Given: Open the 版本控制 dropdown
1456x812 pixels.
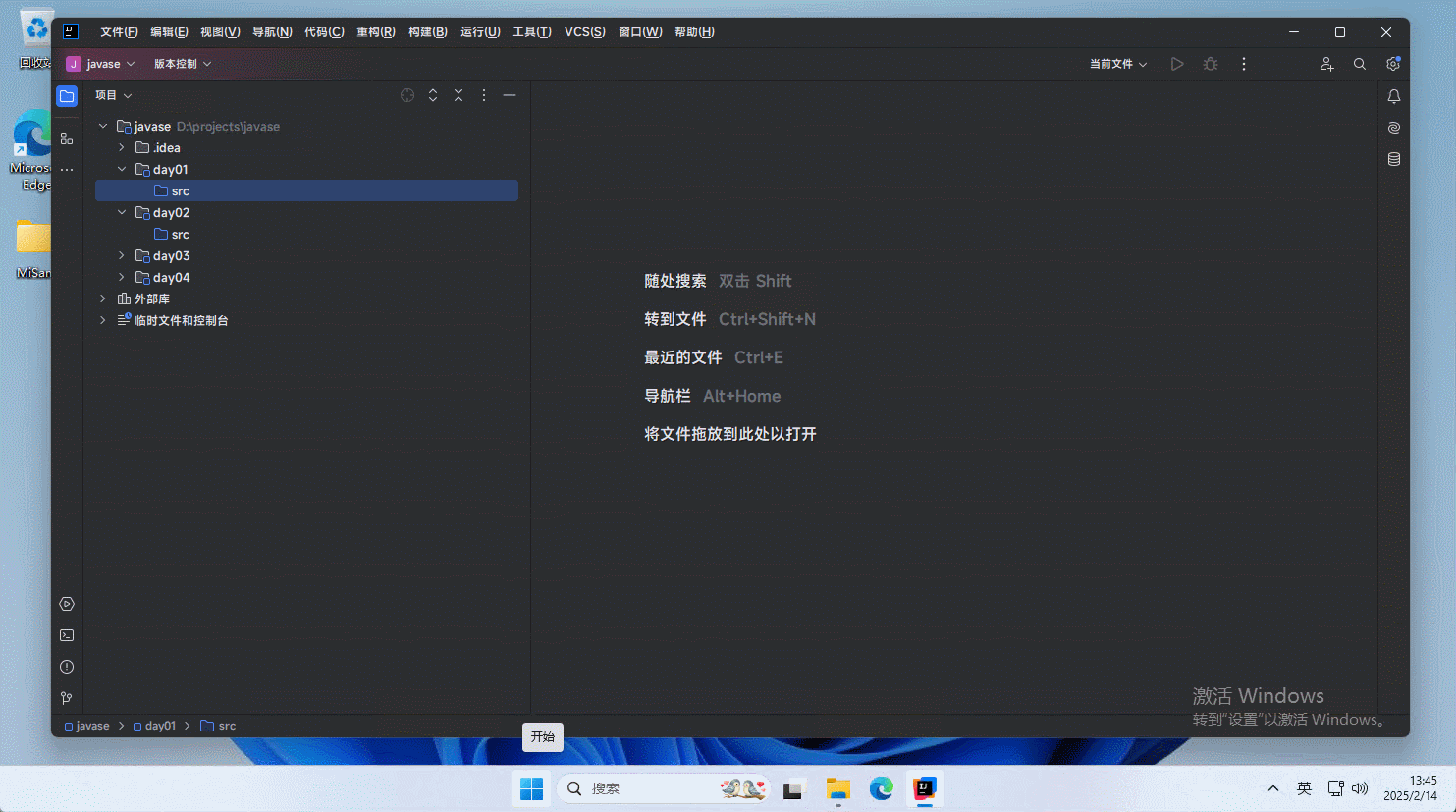Looking at the screenshot, I should pyautogui.click(x=183, y=64).
